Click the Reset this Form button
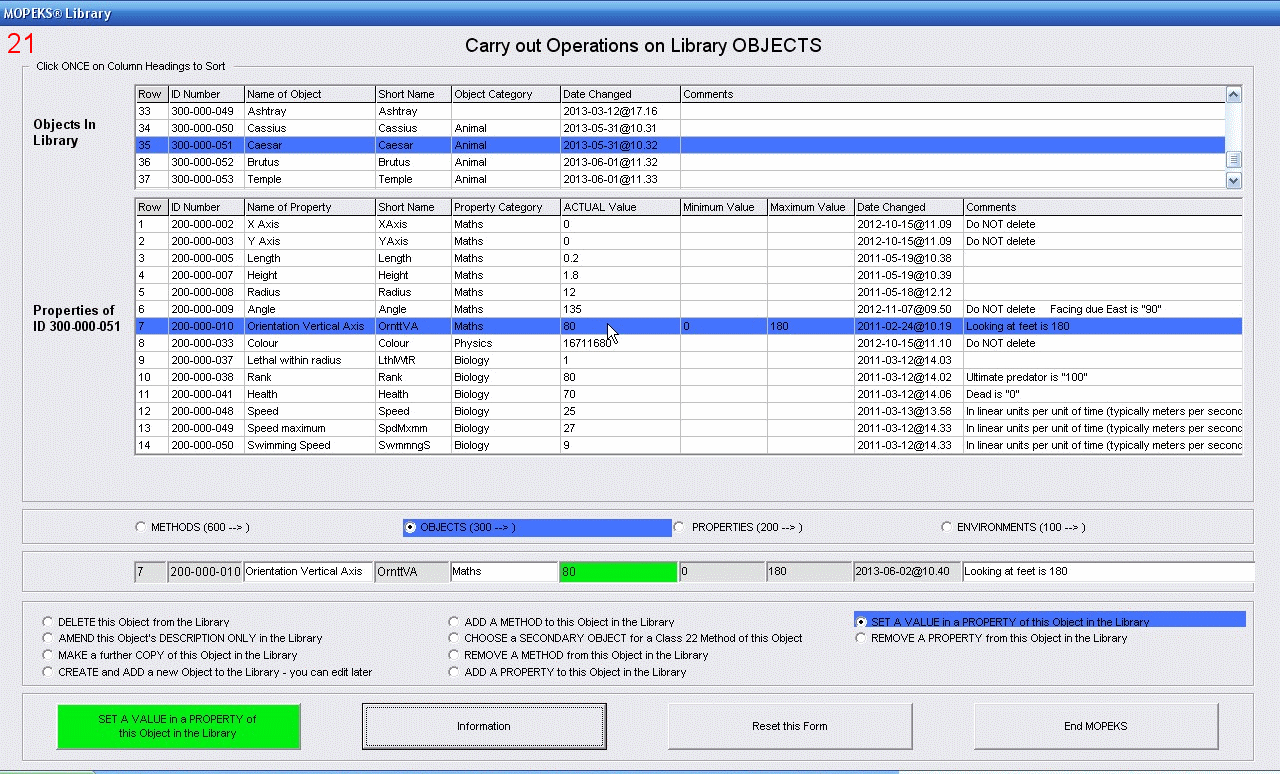 click(x=790, y=726)
